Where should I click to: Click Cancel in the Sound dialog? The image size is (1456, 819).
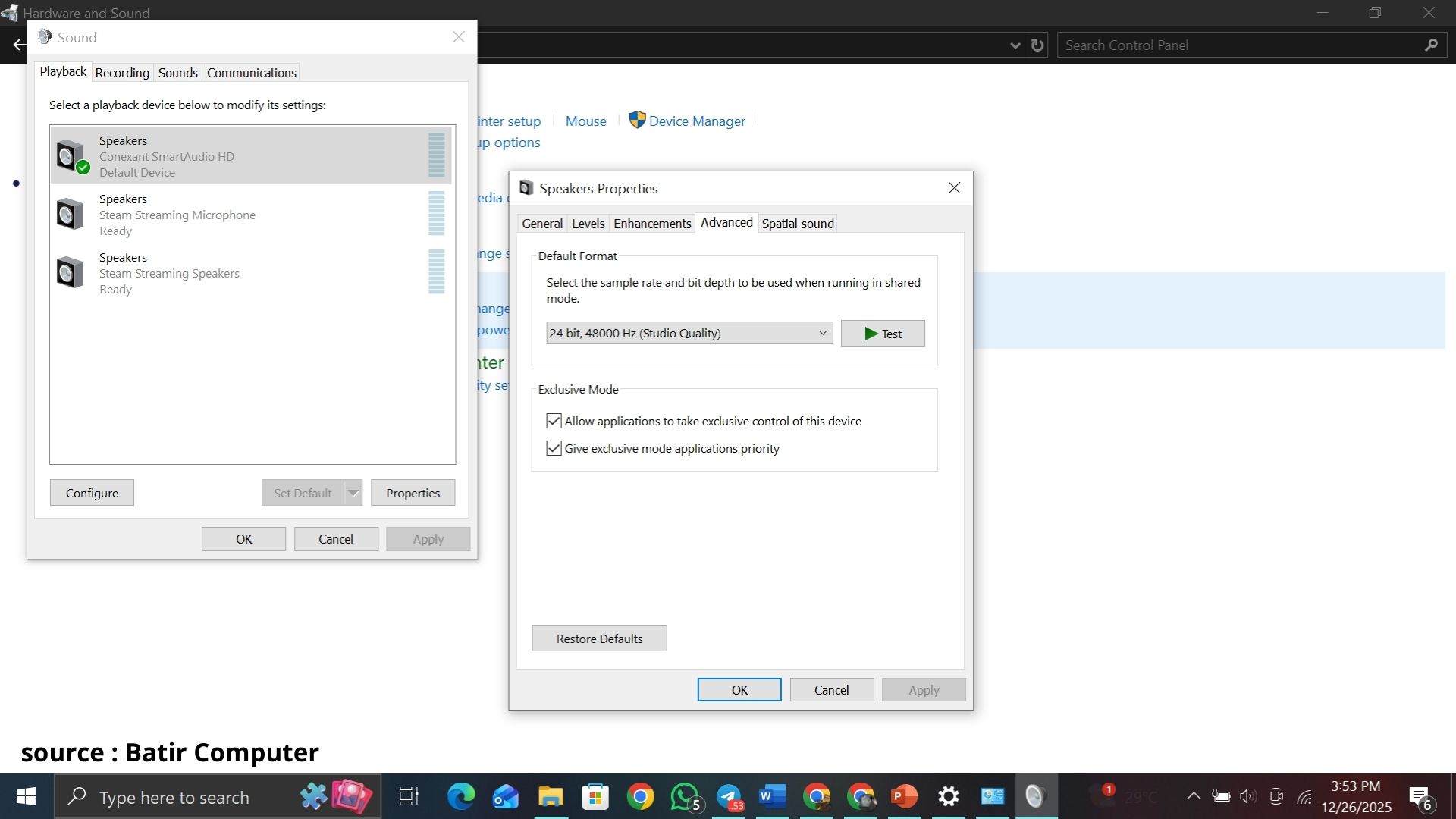click(336, 539)
